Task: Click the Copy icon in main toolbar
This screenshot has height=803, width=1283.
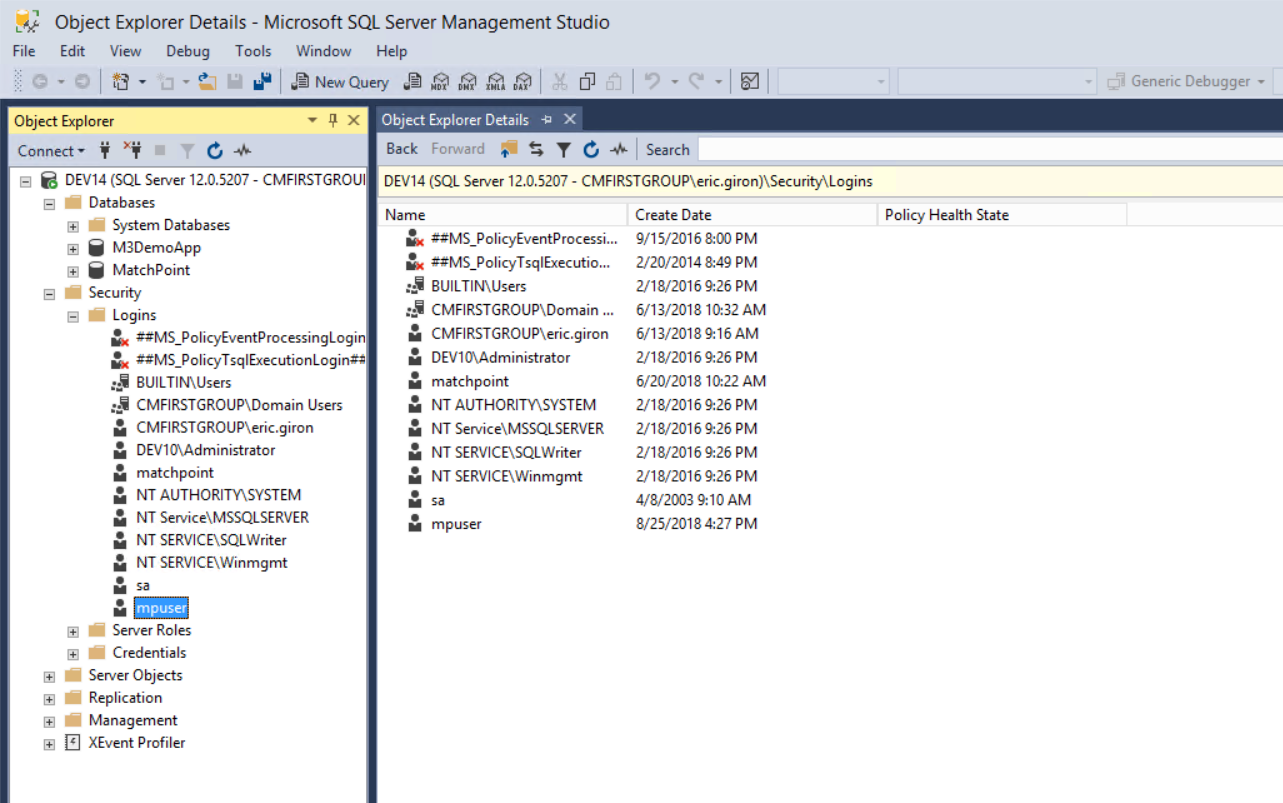Action: 587,82
